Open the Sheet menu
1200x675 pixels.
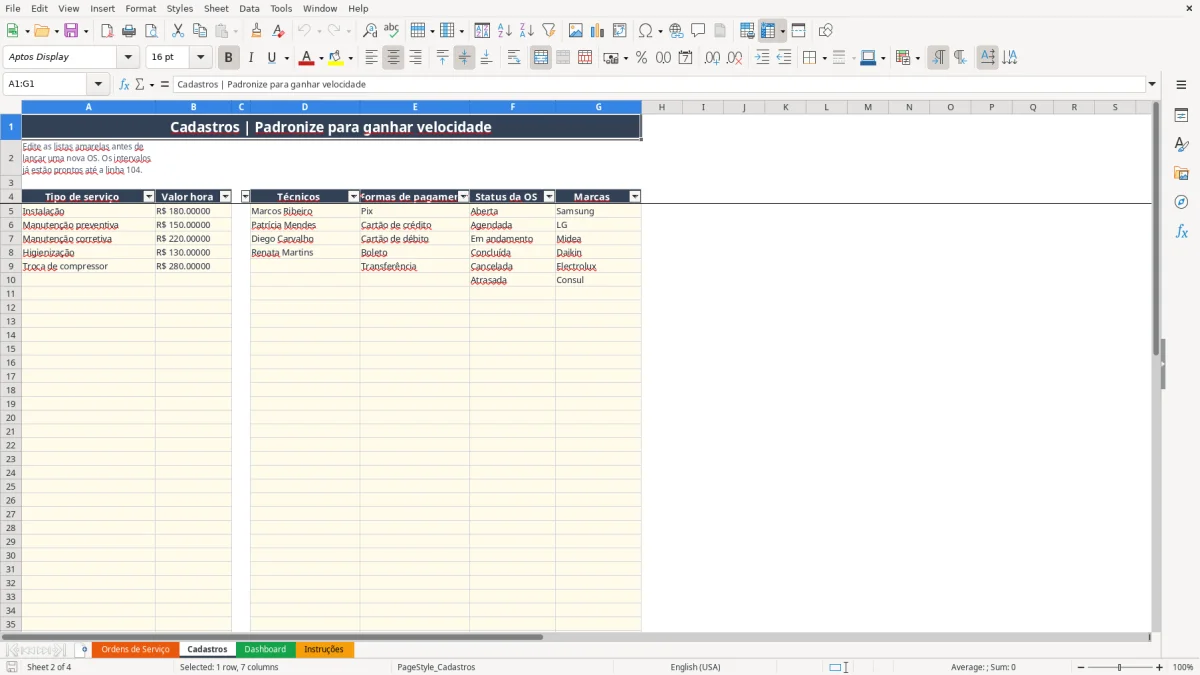(216, 8)
